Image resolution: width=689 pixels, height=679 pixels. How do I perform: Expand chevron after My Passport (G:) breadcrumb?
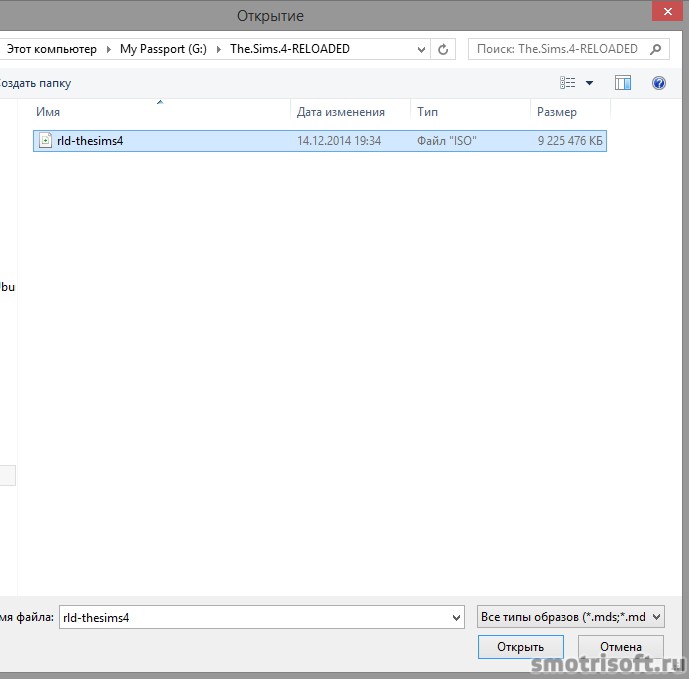point(218,49)
